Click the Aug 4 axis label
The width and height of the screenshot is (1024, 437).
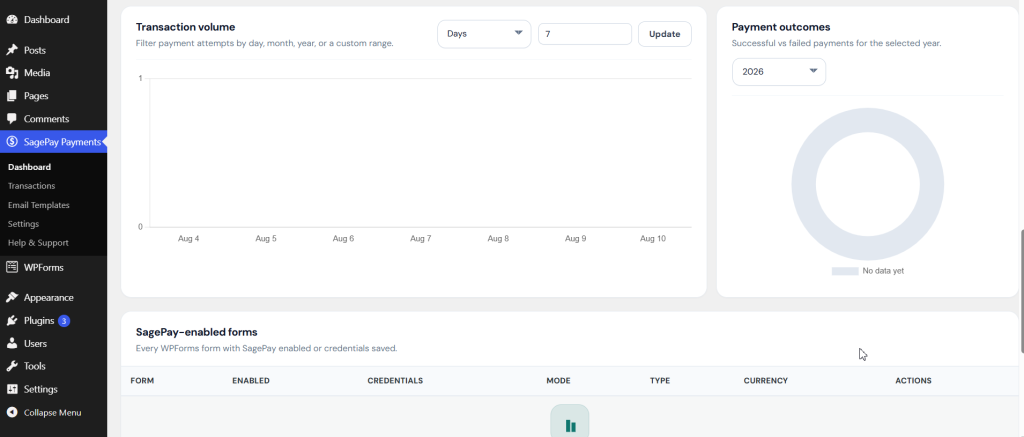[189, 239]
